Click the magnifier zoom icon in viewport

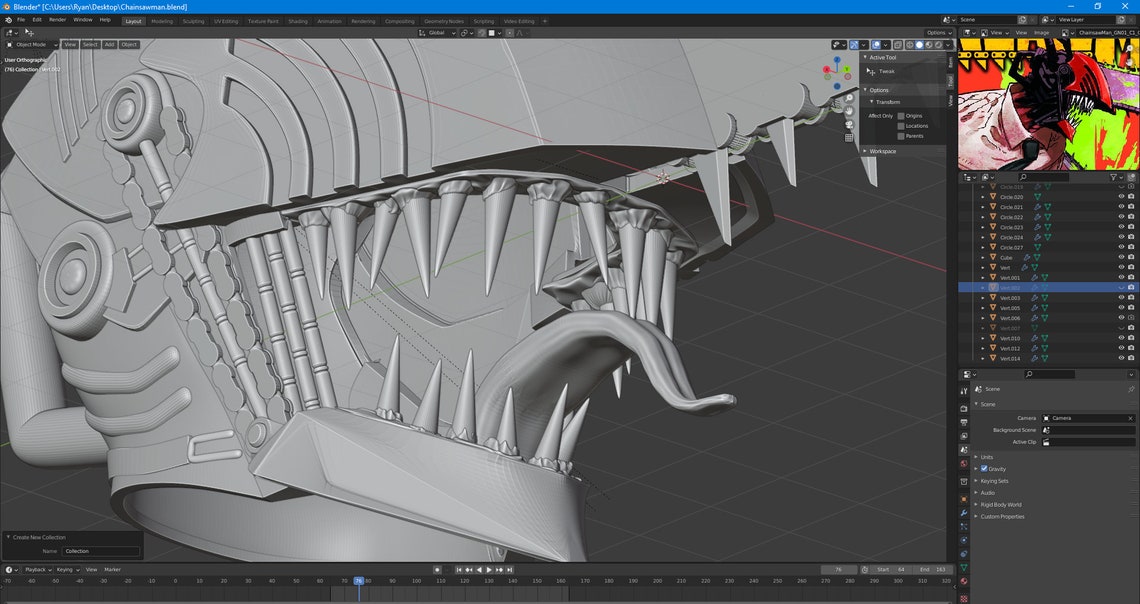tap(848, 97)
